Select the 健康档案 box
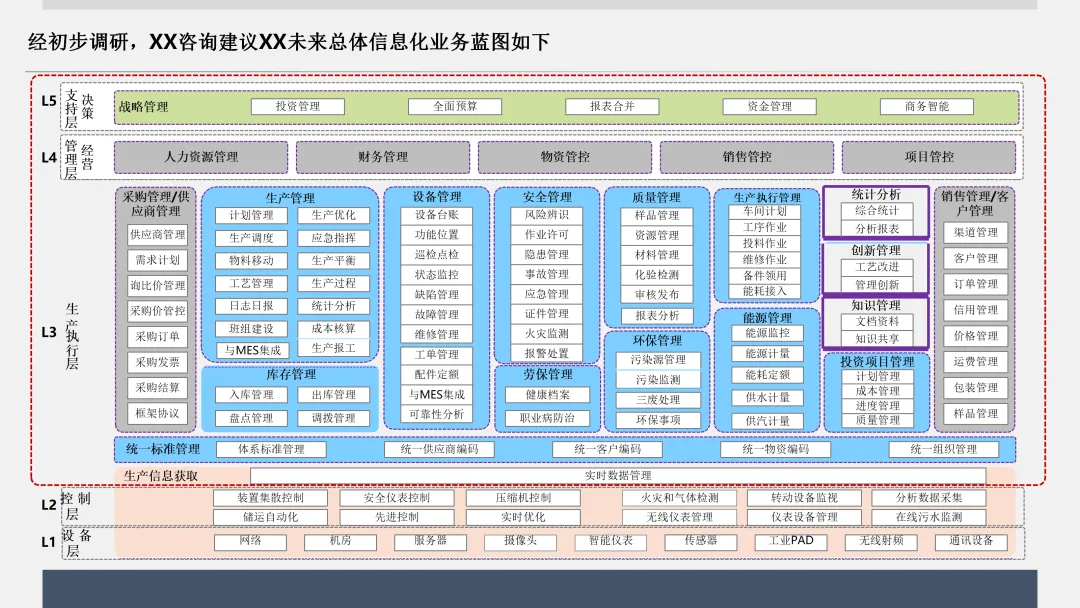The height and width of the screenshot is (608, 1080). click(548, 395)
